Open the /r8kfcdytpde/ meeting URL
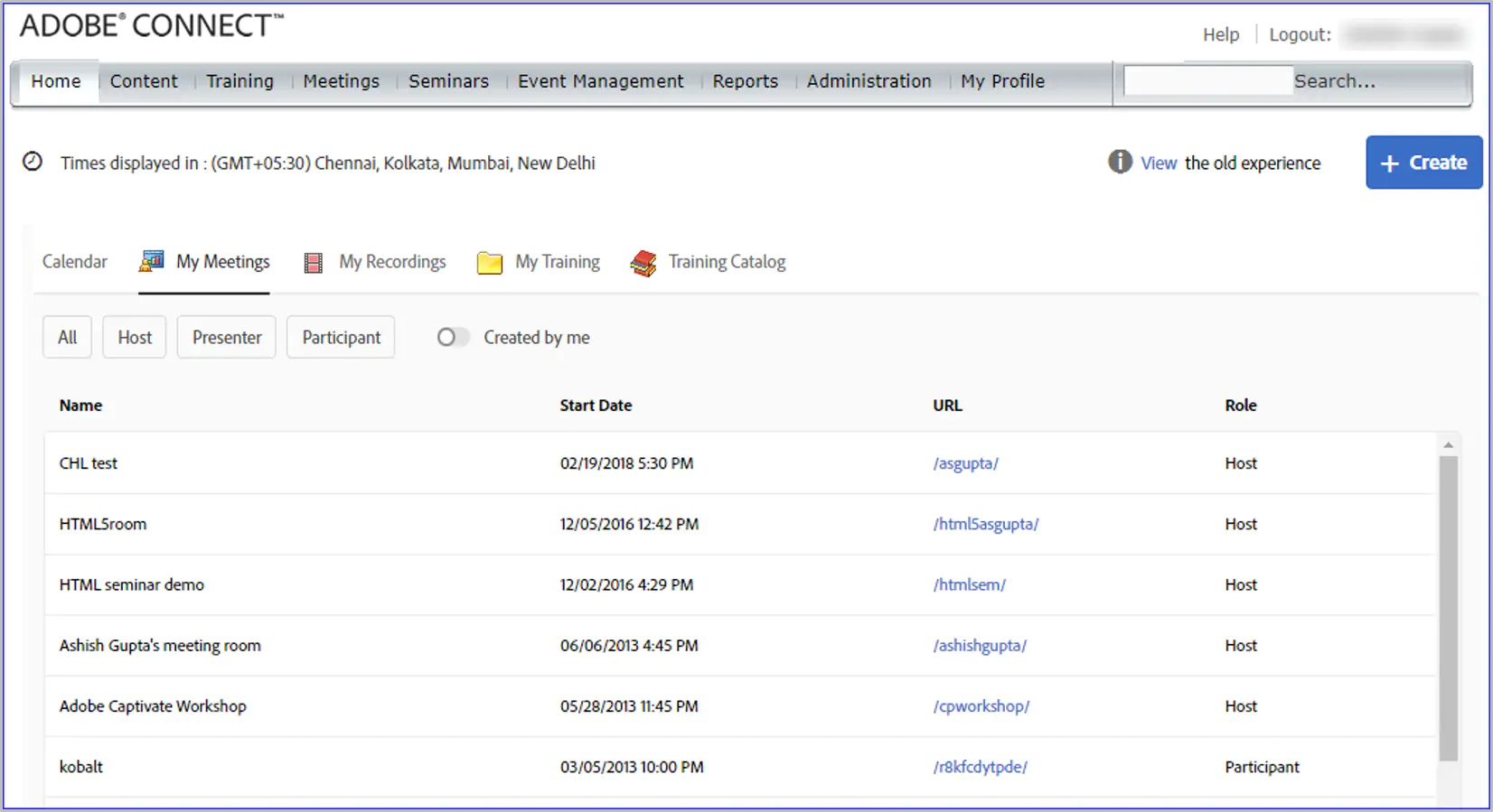Viewport: 1493px width, 812px height. 980,767
